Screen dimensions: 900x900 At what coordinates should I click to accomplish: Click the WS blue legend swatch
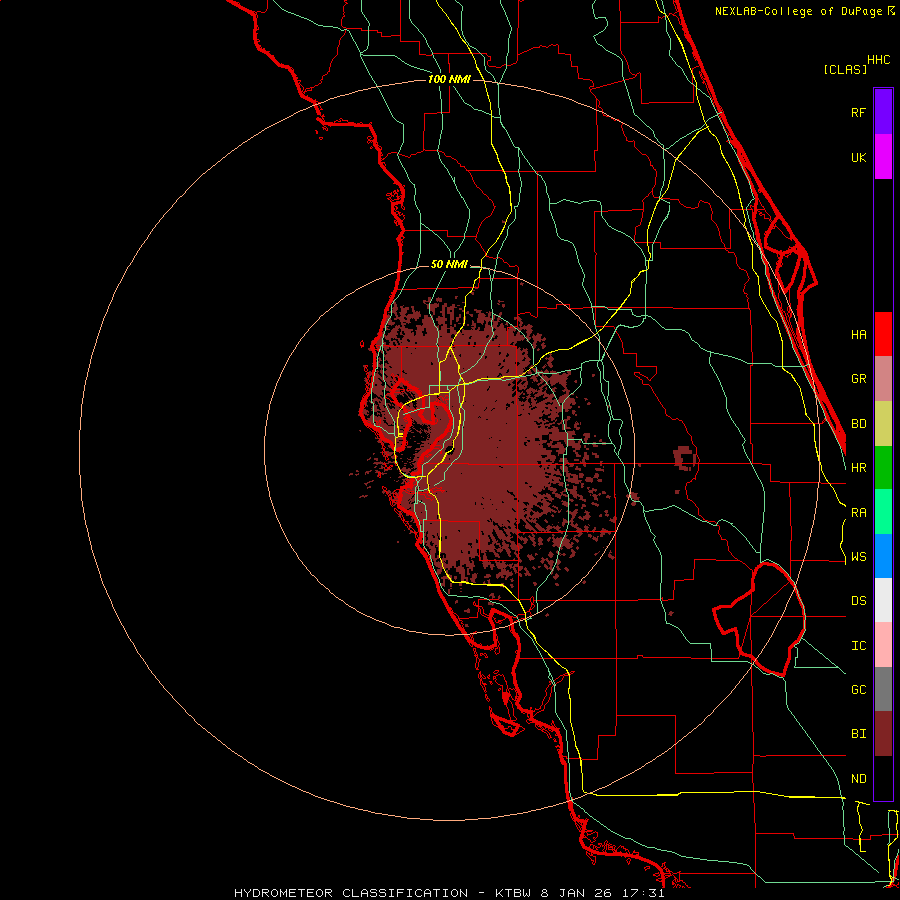883,556
